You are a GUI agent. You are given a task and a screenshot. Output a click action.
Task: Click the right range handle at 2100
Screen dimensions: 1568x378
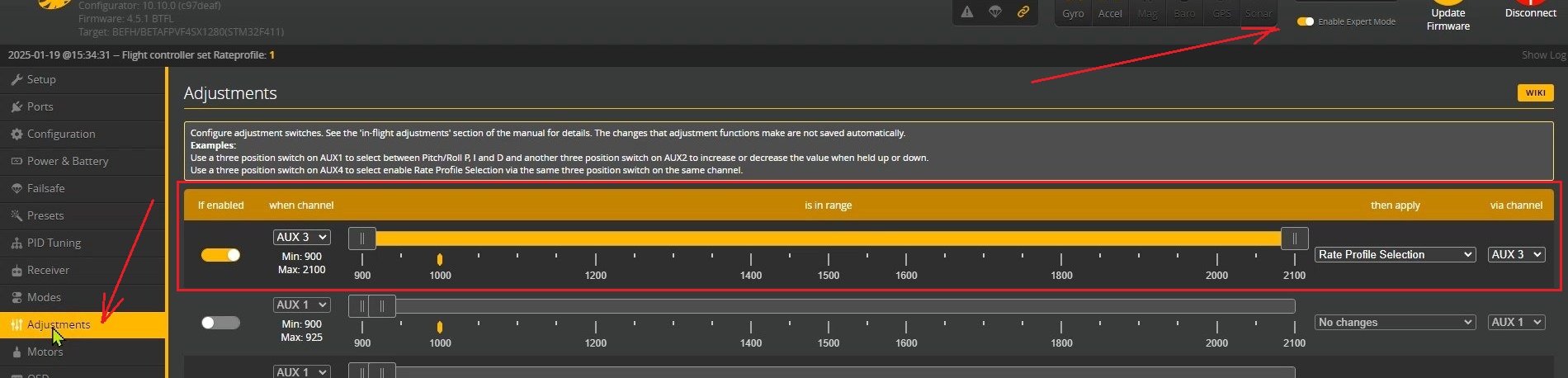(1294, 239)
